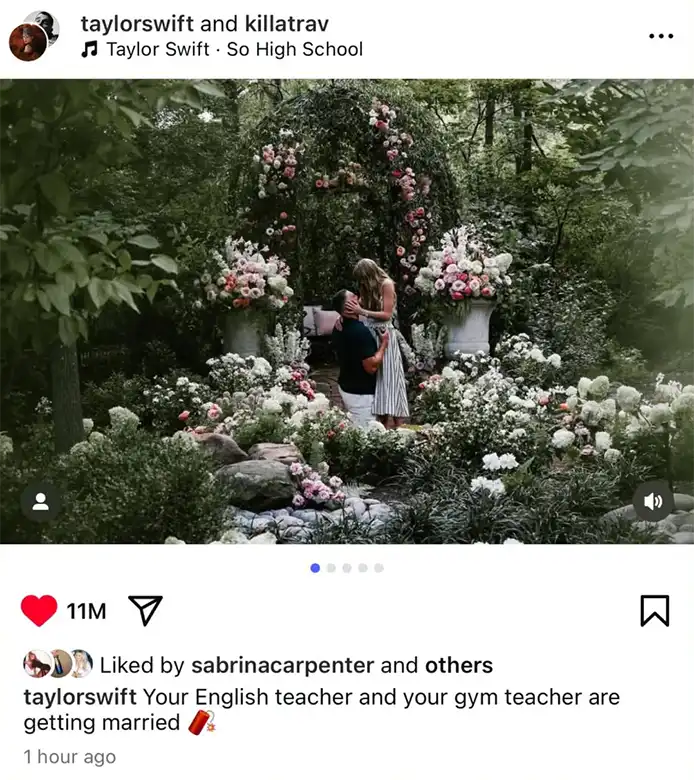Open stacked profile avatars in header
This screenshot has height=780, width=694.
point(34,36)
